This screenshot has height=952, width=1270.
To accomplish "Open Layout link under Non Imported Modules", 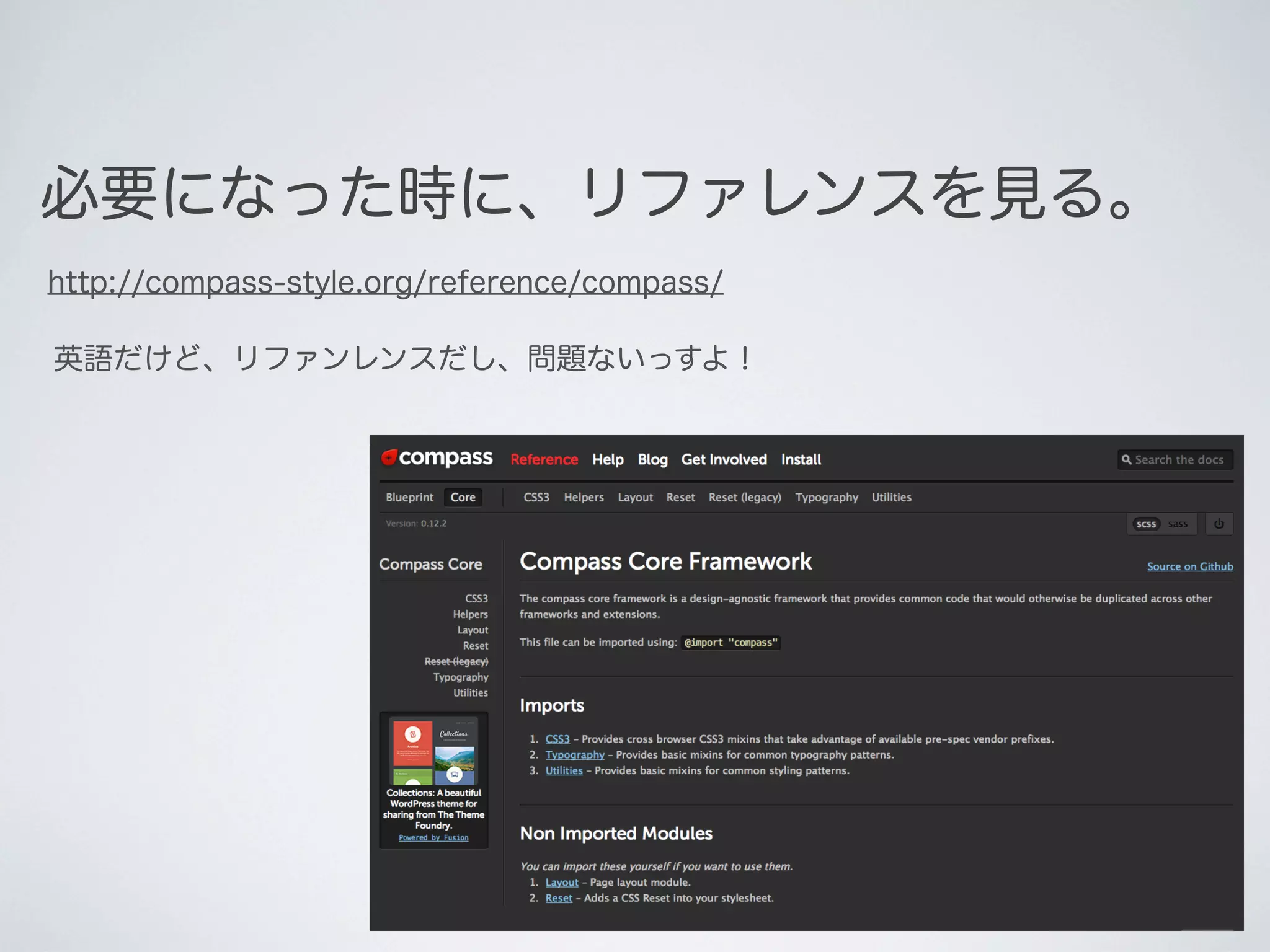I will point(561,882).
